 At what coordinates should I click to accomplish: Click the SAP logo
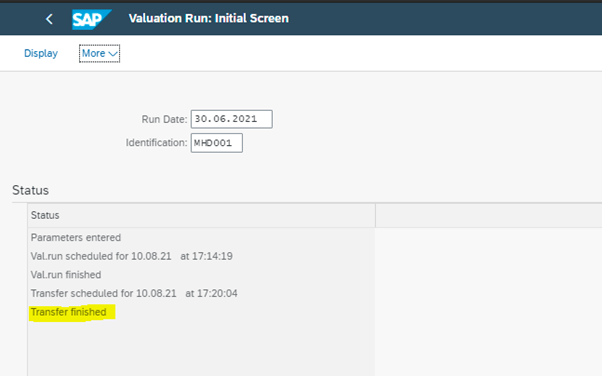91,19
